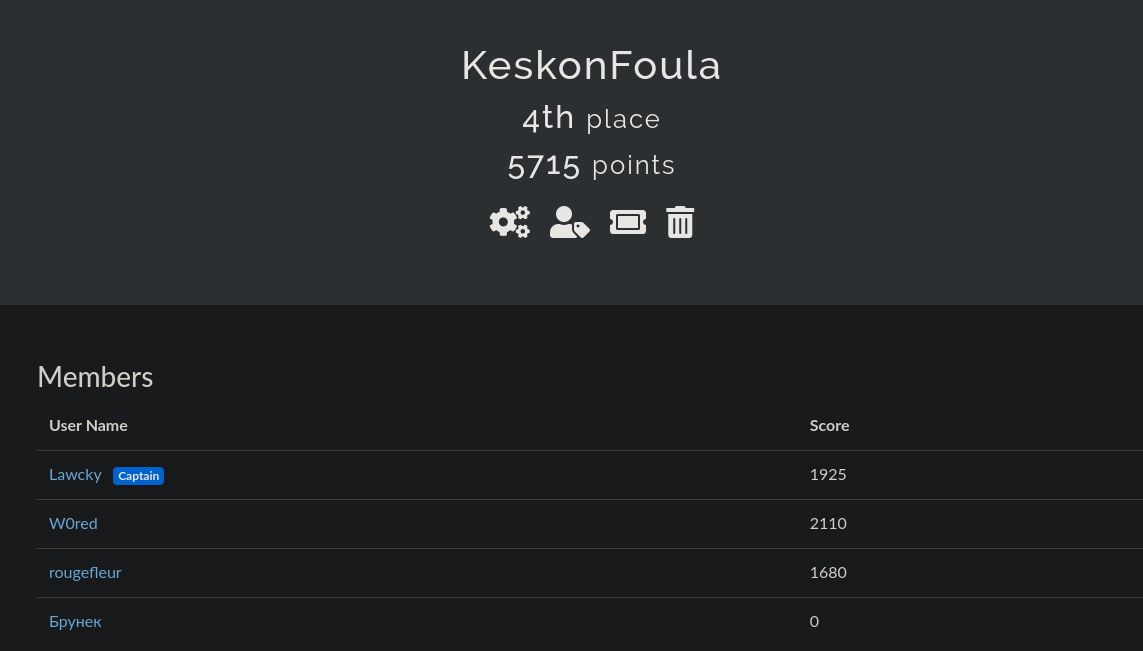Click Брунек's score of 0

pyautogui.click(x=814, y=622)
